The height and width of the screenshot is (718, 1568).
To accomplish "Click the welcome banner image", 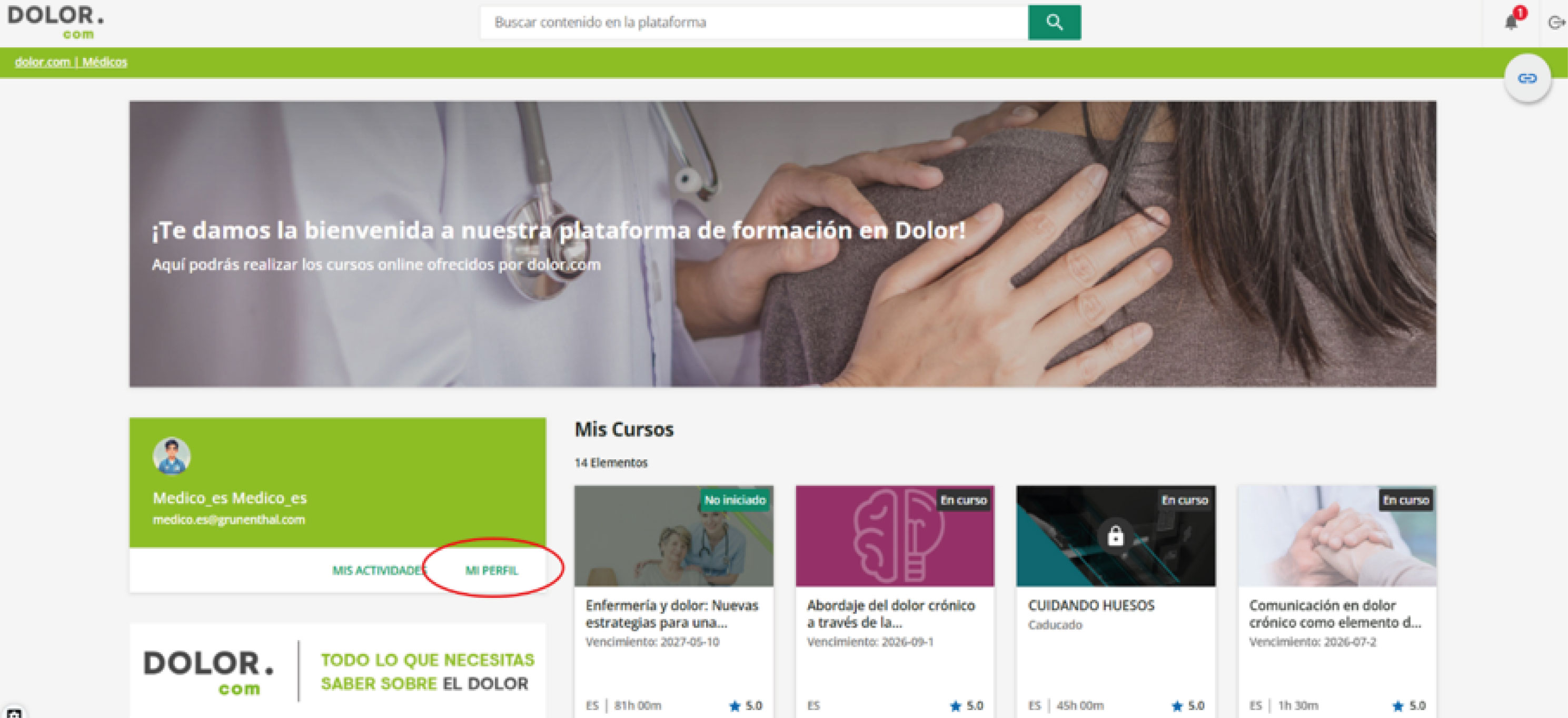I will 783,243.
